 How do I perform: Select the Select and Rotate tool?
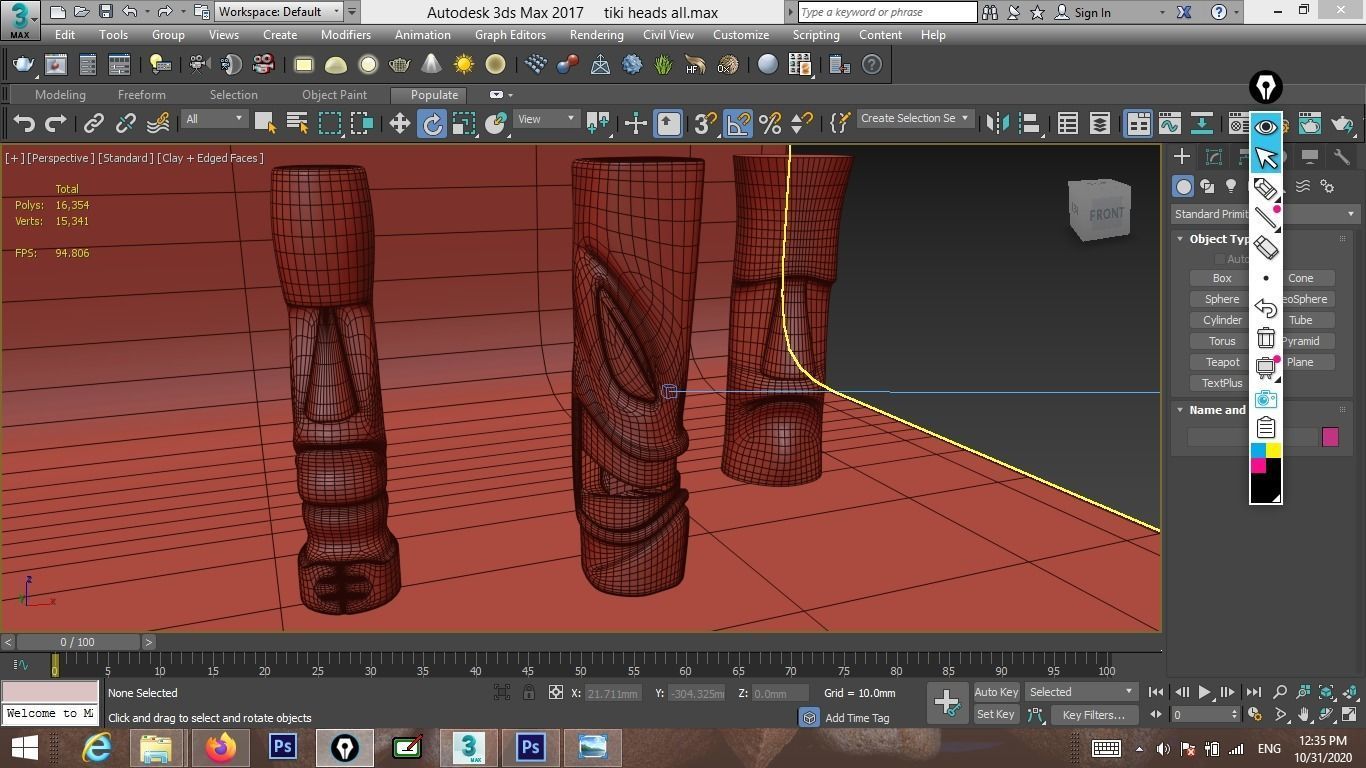432,123
